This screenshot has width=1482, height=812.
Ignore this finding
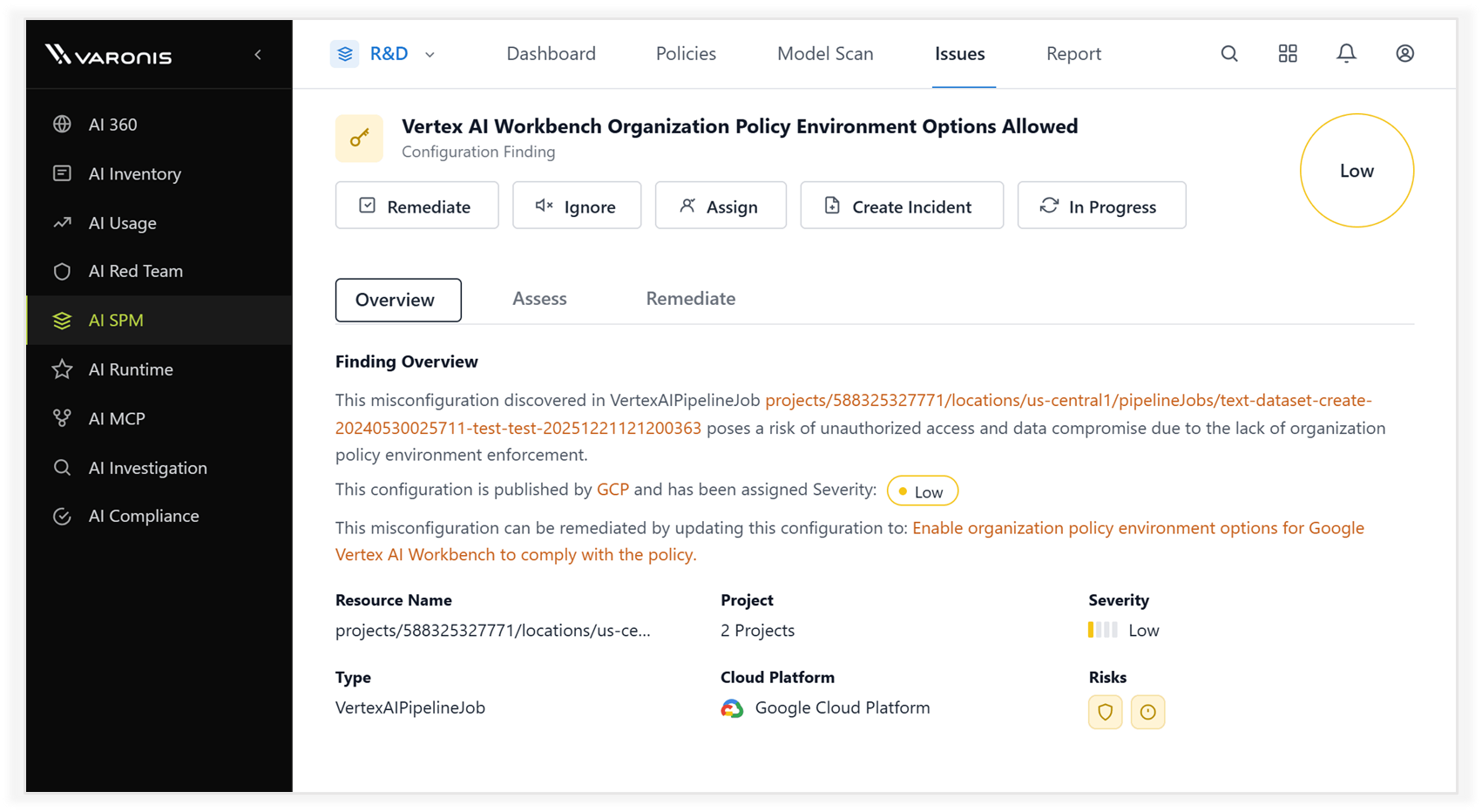[x=577, y=206]
